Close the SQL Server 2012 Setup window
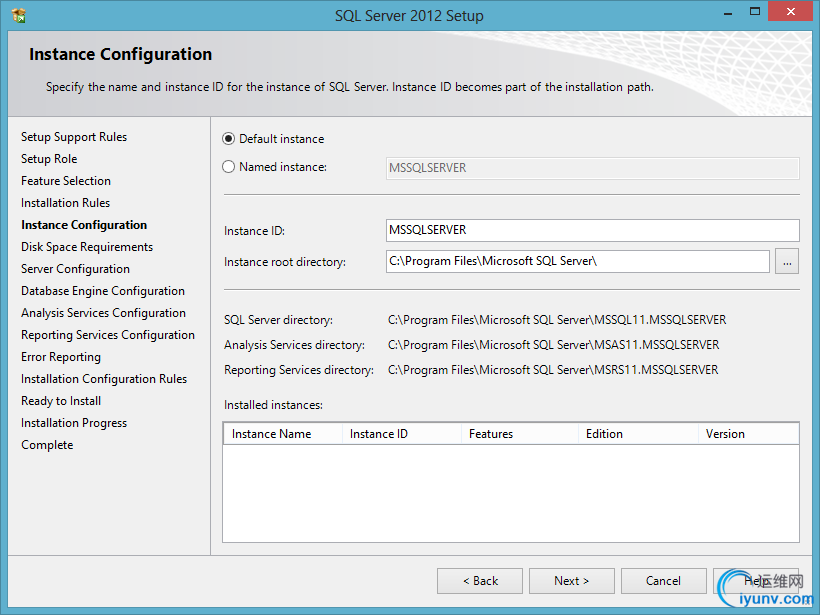Screen dimensions: 820x615 (x=790, y=12)
